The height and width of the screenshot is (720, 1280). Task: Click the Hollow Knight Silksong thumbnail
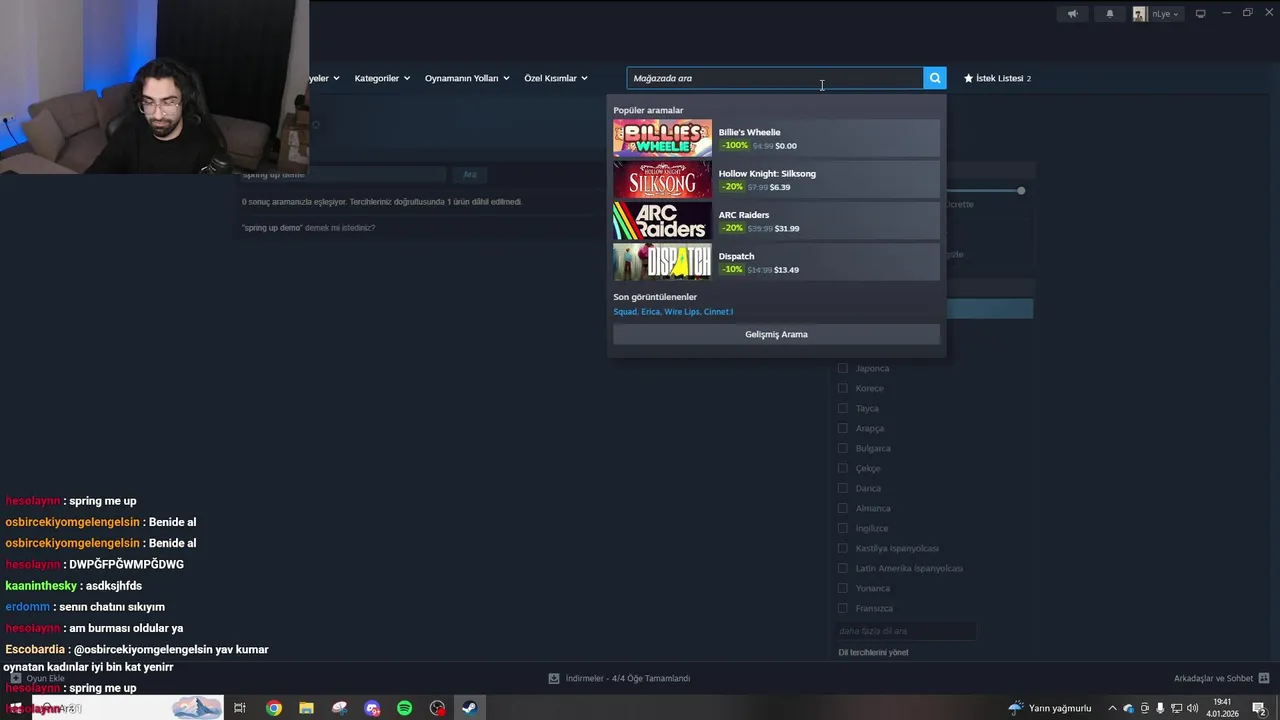(662, 180)
